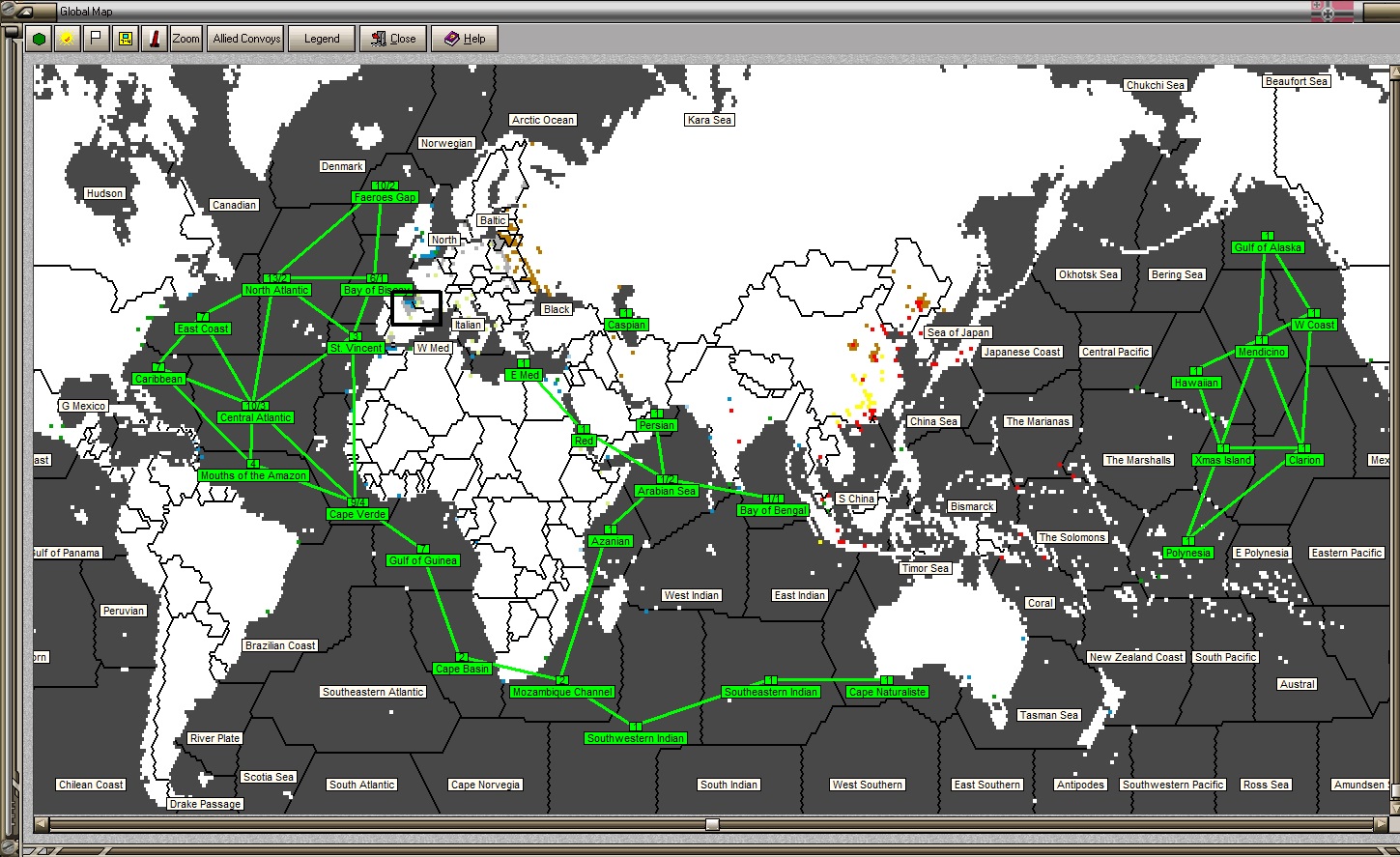Click the Norwegian sea label

coord(446,143)
